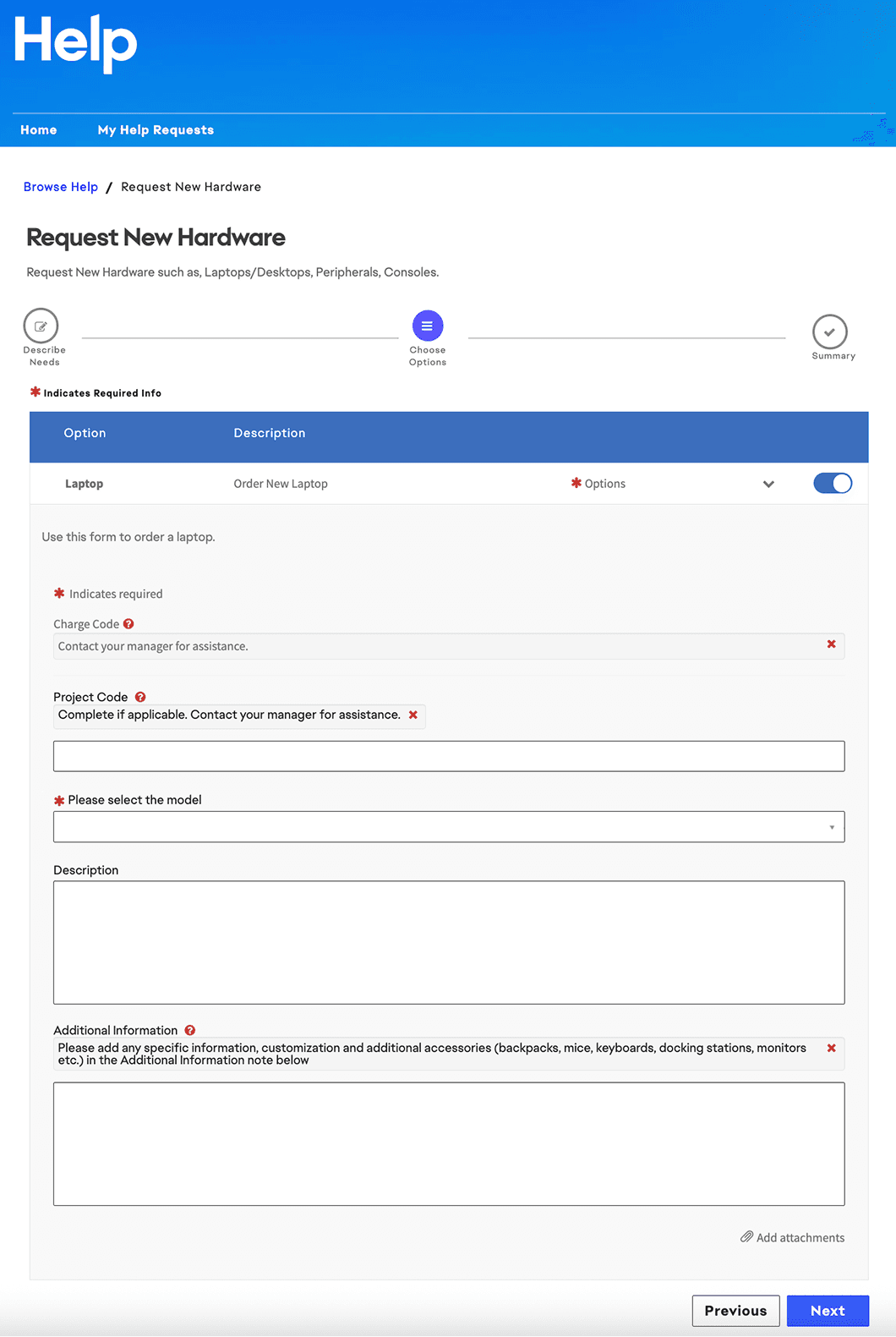Dismiss the Charge Code hint message

pyautogui.click(x=831, y=644)
